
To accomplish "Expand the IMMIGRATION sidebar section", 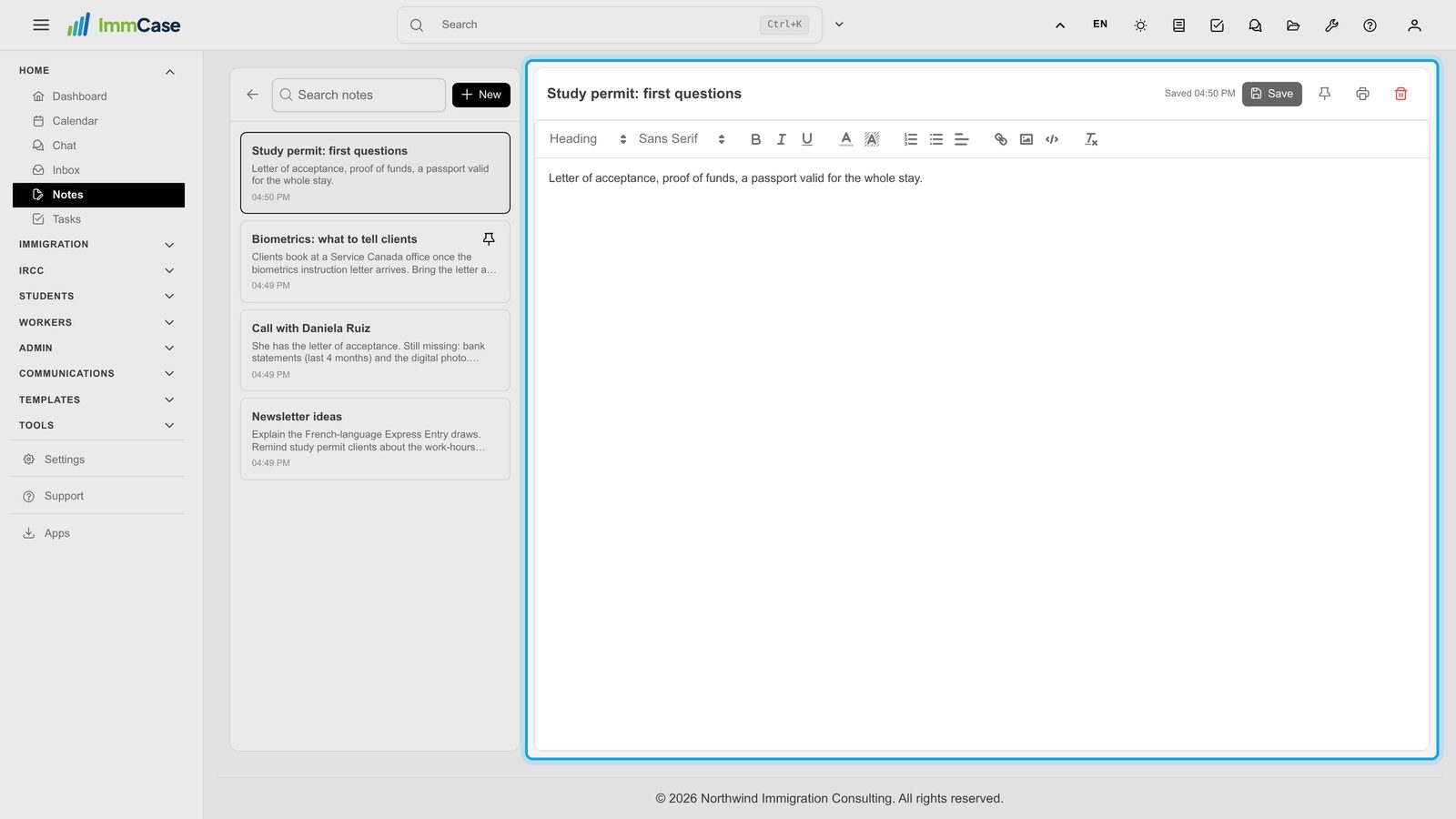I will point(97,245).
